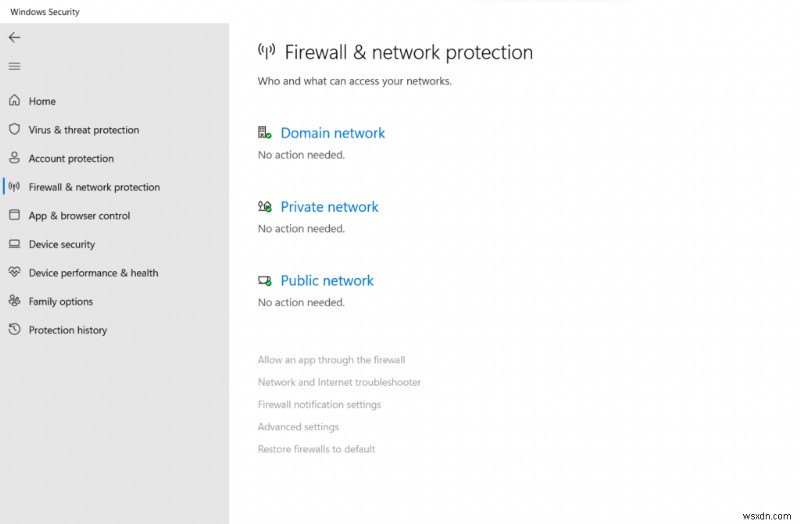This screenshot has height=524, width=800.
Task: Click the Home house icon
Action: tap(14, 101)
